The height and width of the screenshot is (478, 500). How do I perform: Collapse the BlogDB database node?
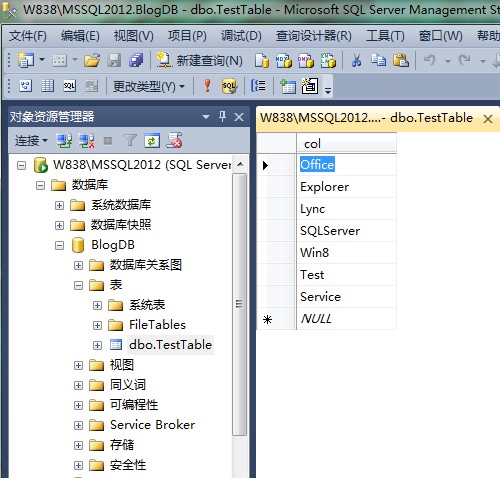pos(59,246)
